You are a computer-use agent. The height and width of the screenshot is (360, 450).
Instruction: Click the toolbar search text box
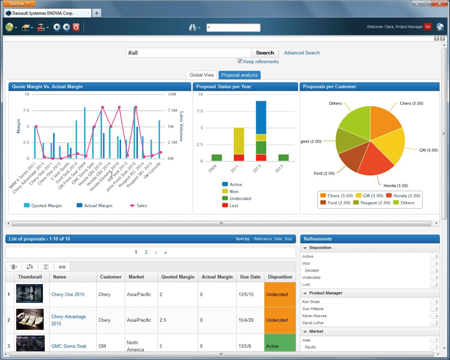(233, 28)
